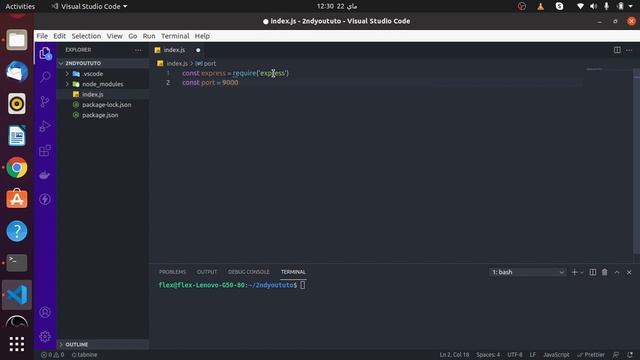The image size is (640, 360).
Task: Open the Accounts icon in activity bar
Action: click(45, 312)
